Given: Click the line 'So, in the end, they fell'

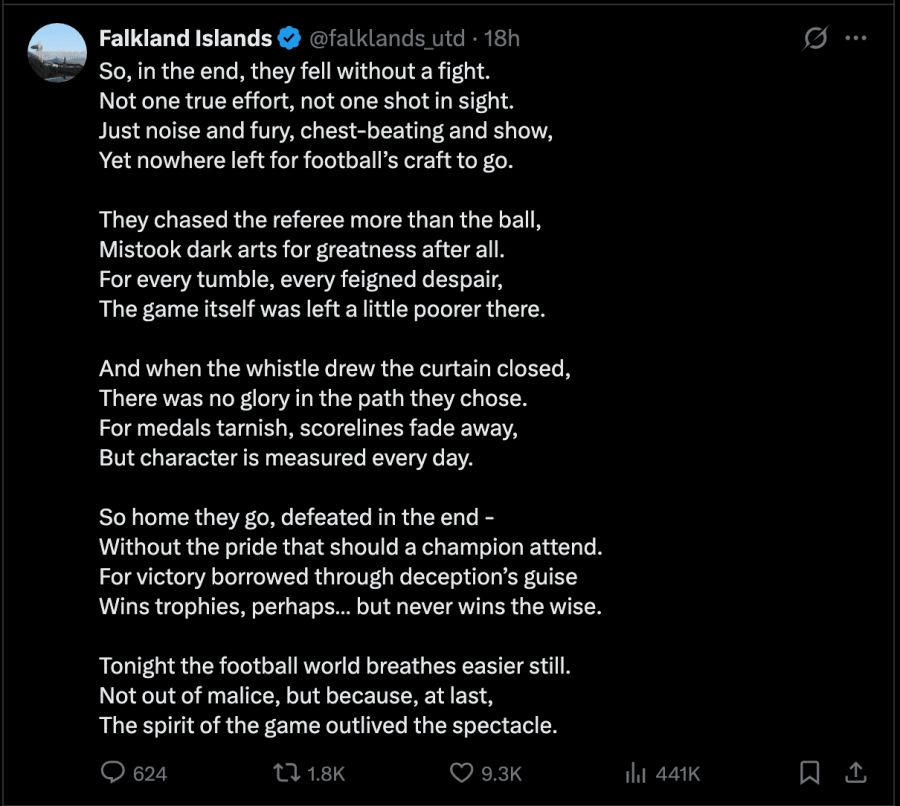Looking at the screenshot, I should [x=294, y=71].
